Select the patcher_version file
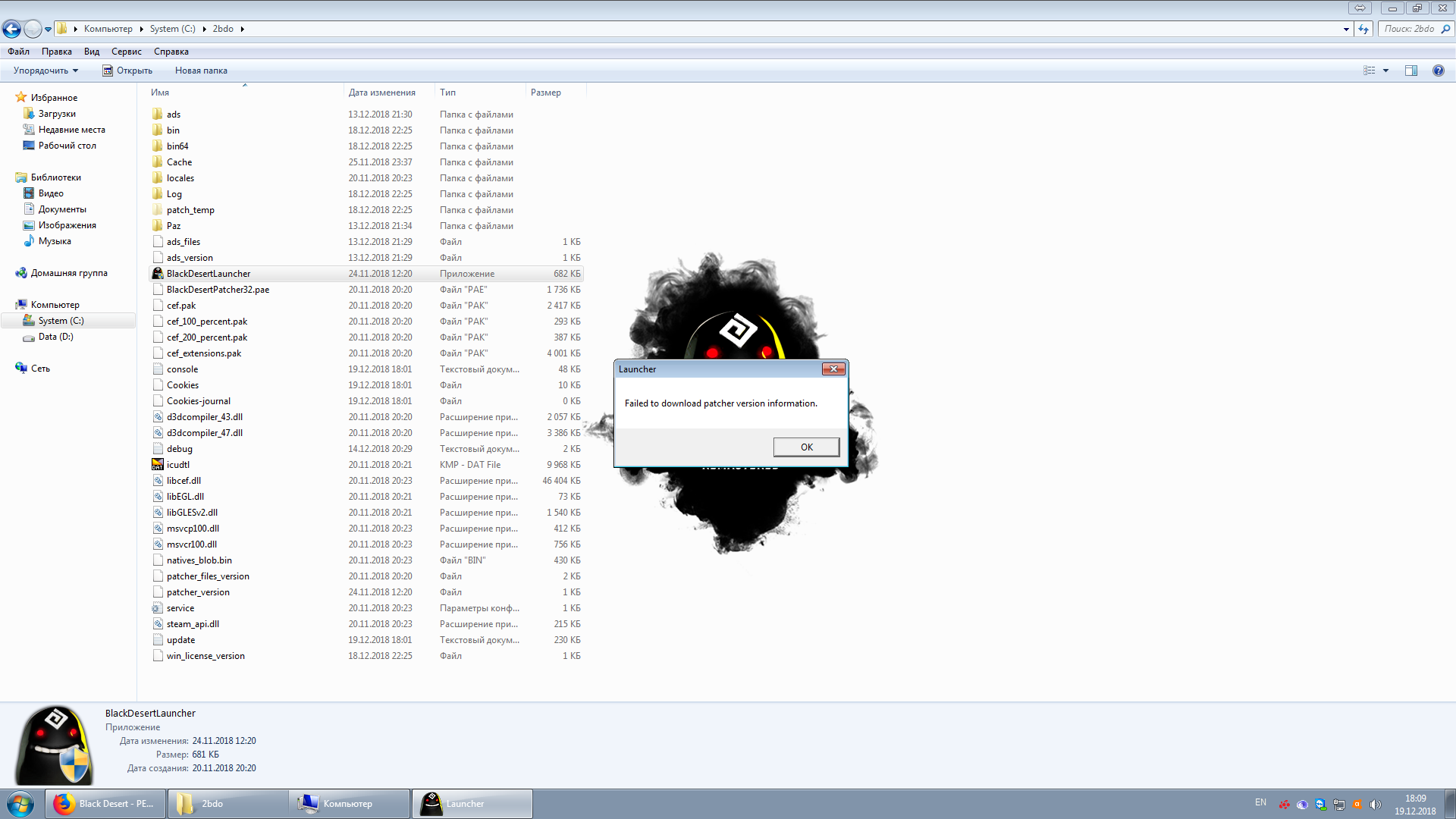1456x819 pixels. [198, 591]
